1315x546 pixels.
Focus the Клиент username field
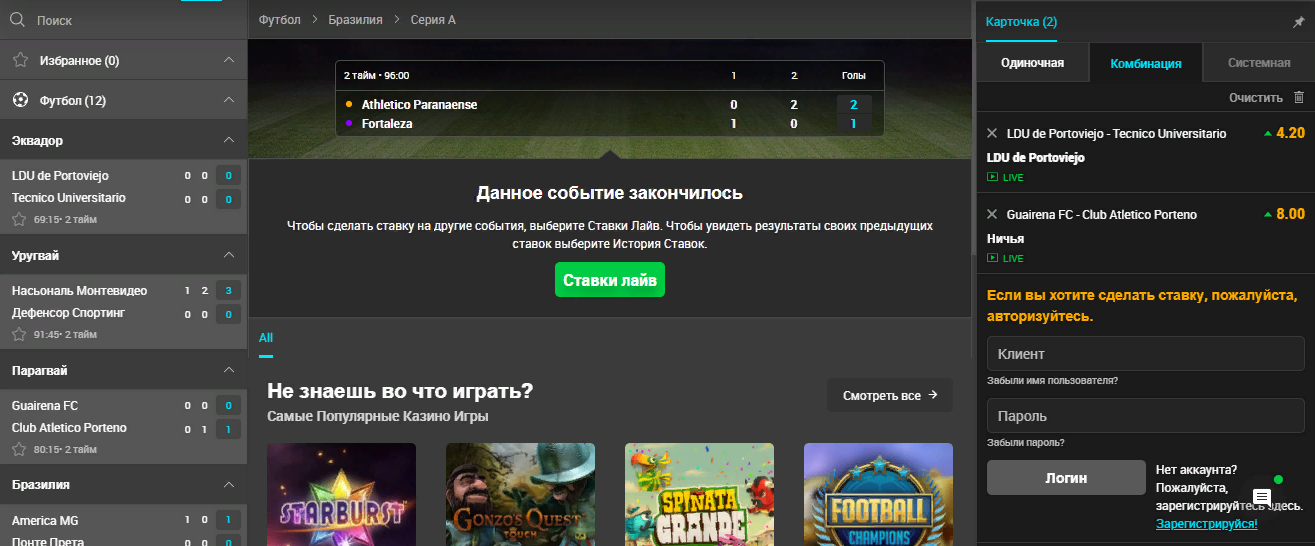click(x=1146, y=354)
